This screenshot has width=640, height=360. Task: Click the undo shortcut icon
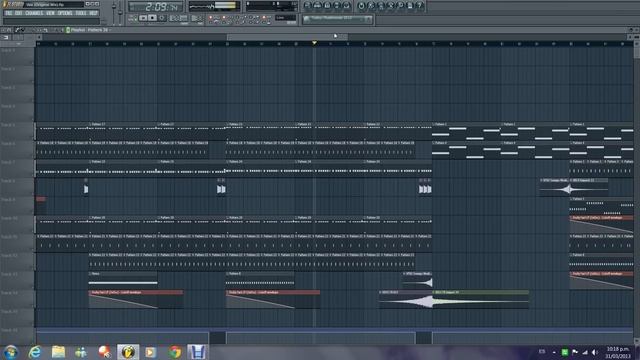coord(361,6)
